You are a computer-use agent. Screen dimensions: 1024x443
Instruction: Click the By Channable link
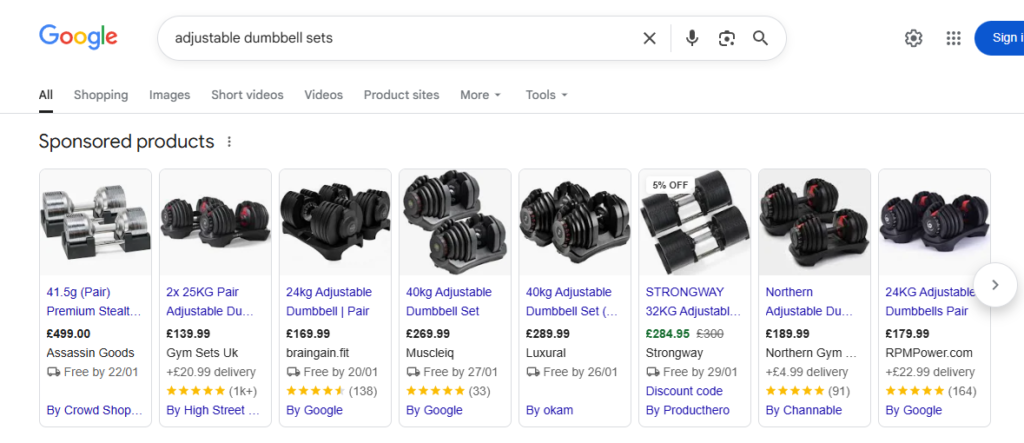click(804, 410)
